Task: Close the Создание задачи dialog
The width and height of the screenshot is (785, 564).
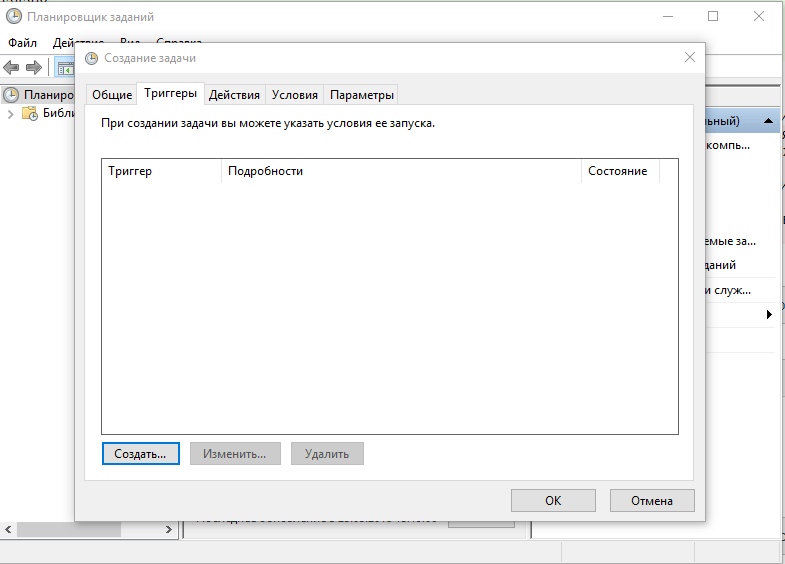Action: tap(690, 58)
